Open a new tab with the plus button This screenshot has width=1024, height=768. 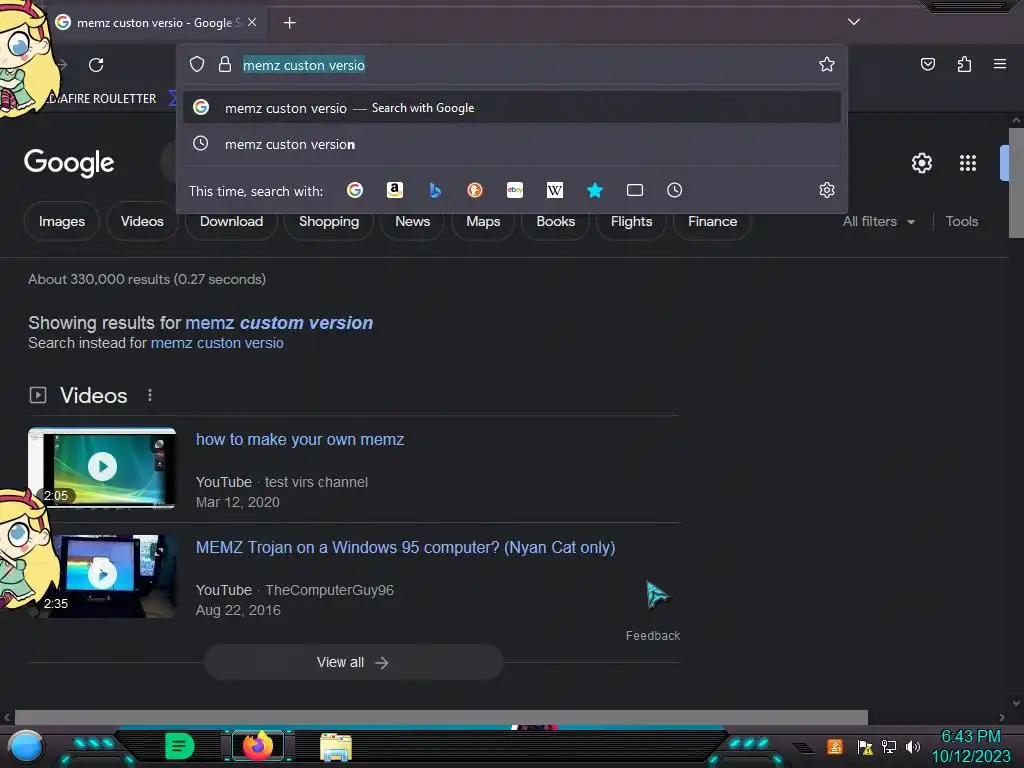coord(289,23)
